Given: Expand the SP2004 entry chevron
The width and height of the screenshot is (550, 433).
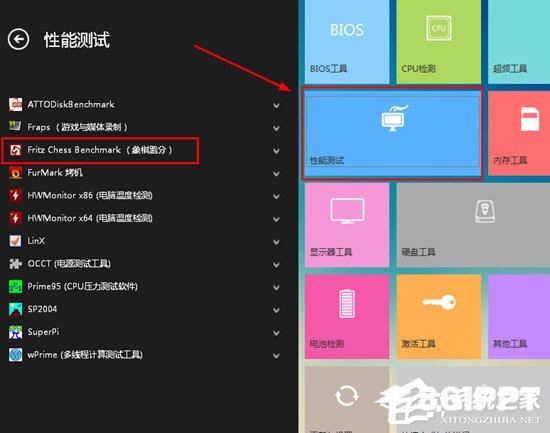Looking at the screenshot, I should coord(276,310).
